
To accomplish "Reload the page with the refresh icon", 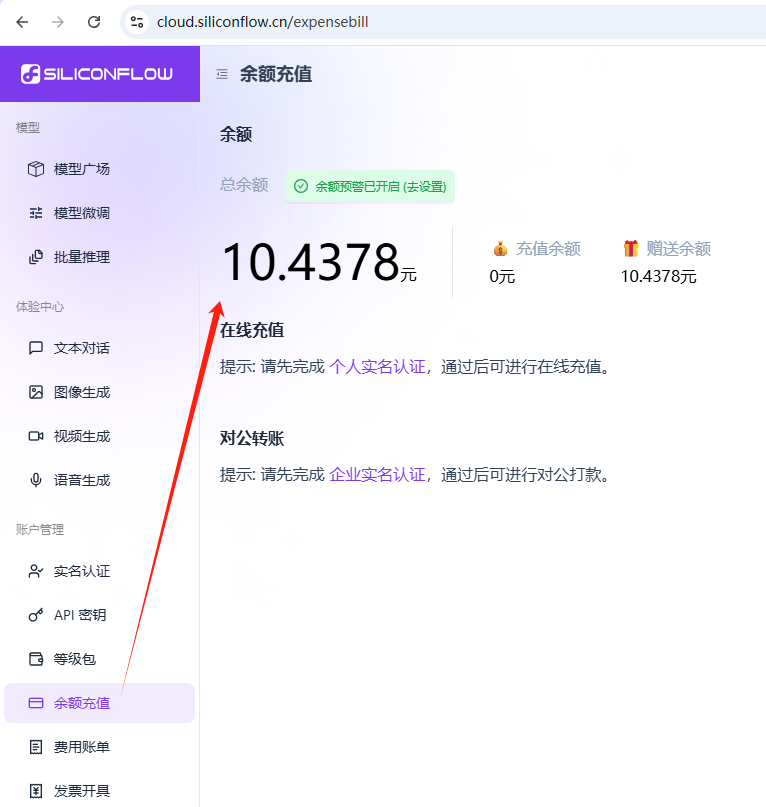I will 94,22.
